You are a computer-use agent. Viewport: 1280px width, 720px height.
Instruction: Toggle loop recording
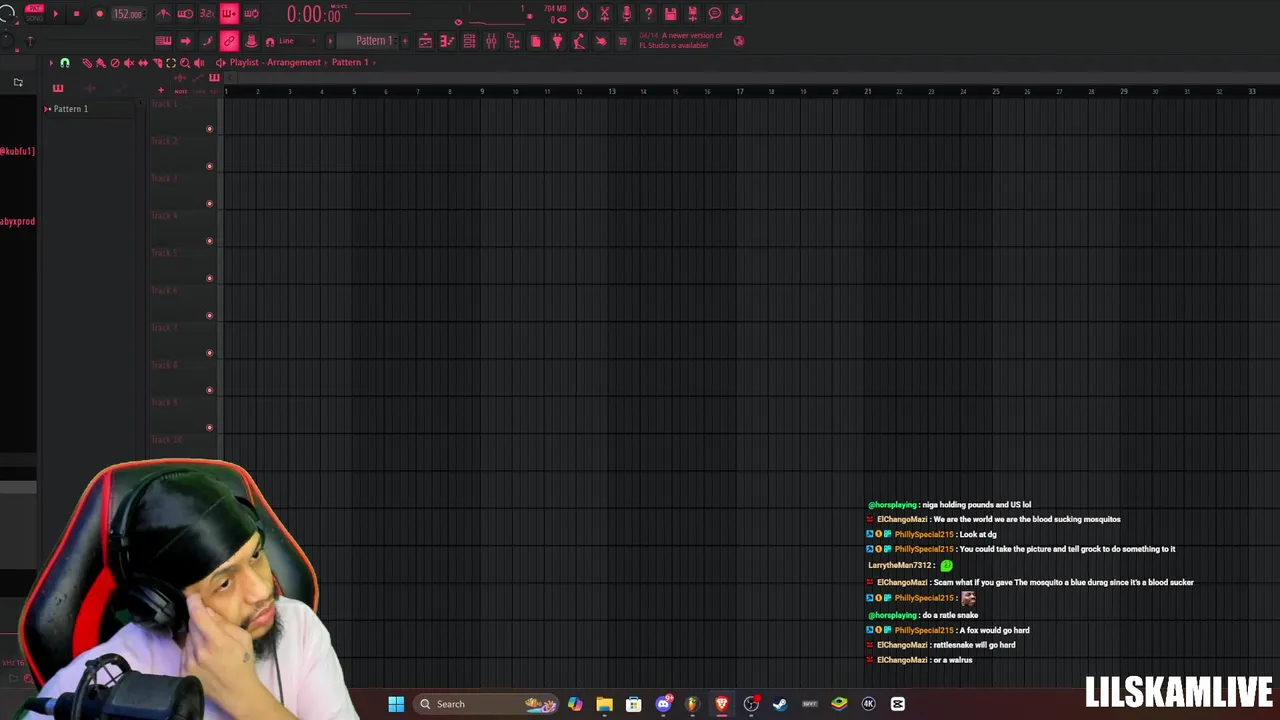tap(251, 14)
